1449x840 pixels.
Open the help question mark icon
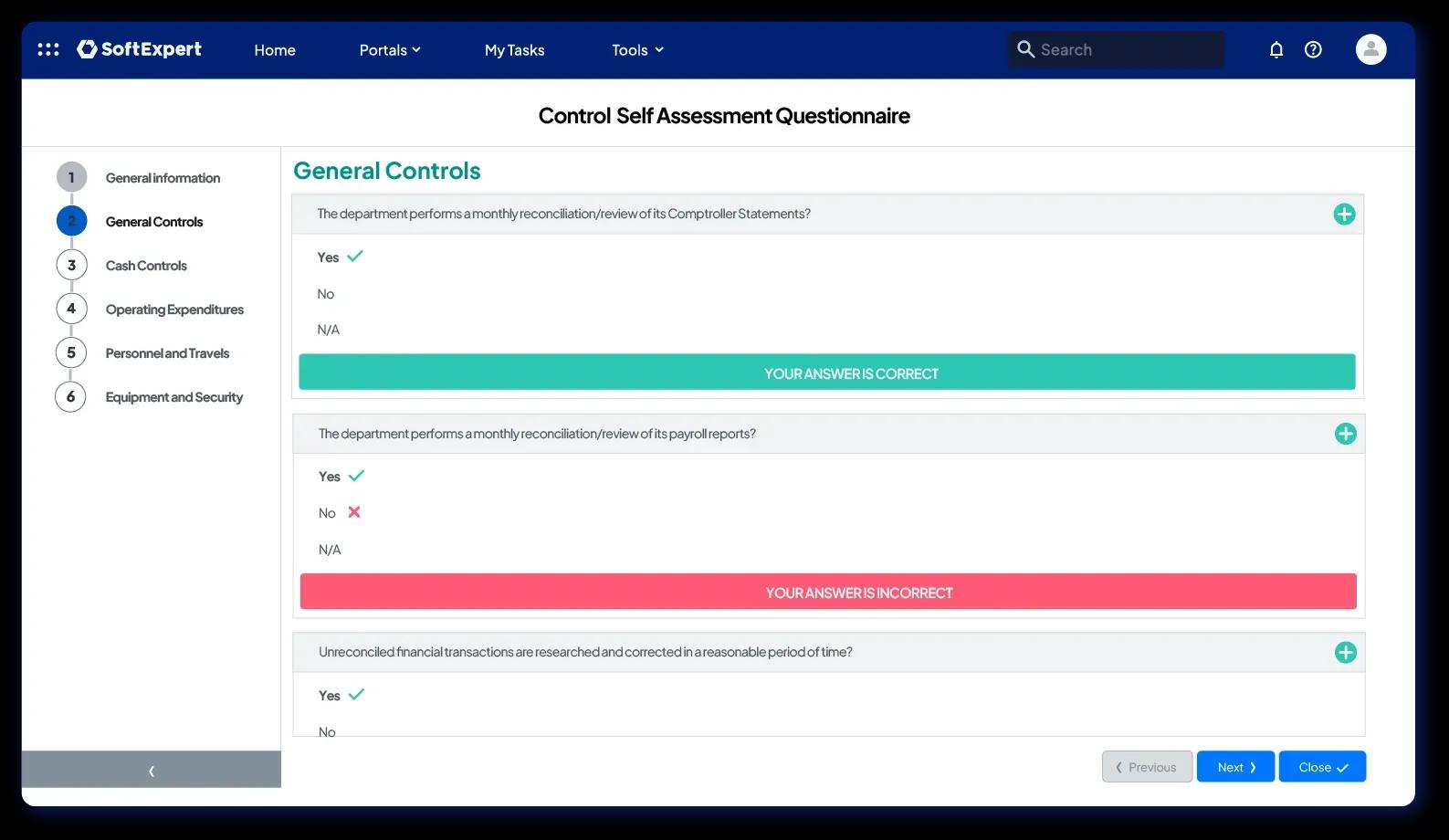coord(1313,49)
